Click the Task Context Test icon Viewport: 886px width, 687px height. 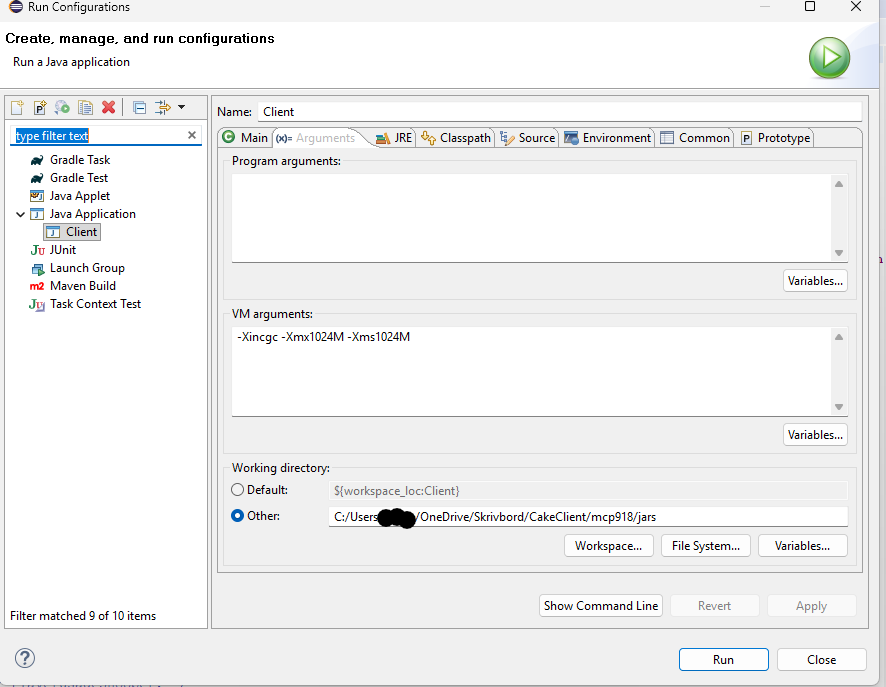(37, 305)
